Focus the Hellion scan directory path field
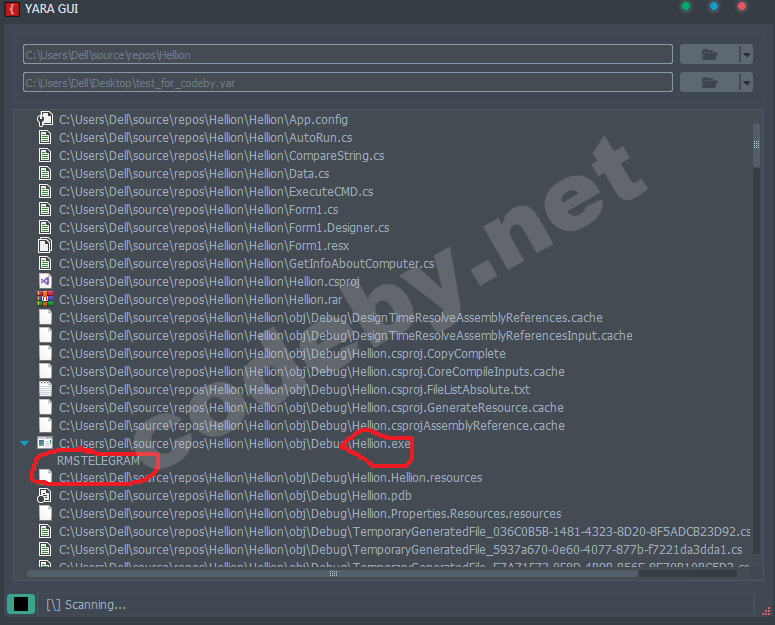The width and height of the screenshot is (775, 625). [347, 54]
